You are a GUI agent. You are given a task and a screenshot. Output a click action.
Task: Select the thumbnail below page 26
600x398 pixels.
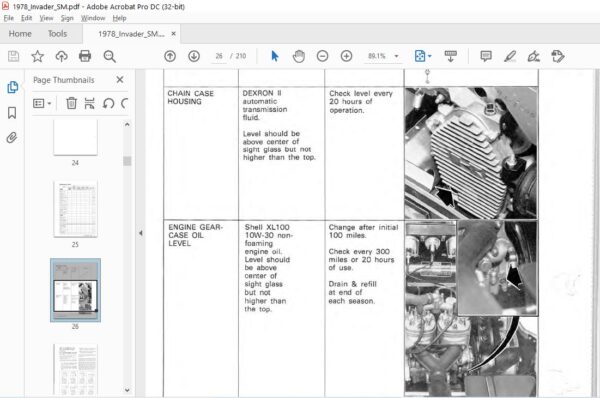(x=75, y=369)
